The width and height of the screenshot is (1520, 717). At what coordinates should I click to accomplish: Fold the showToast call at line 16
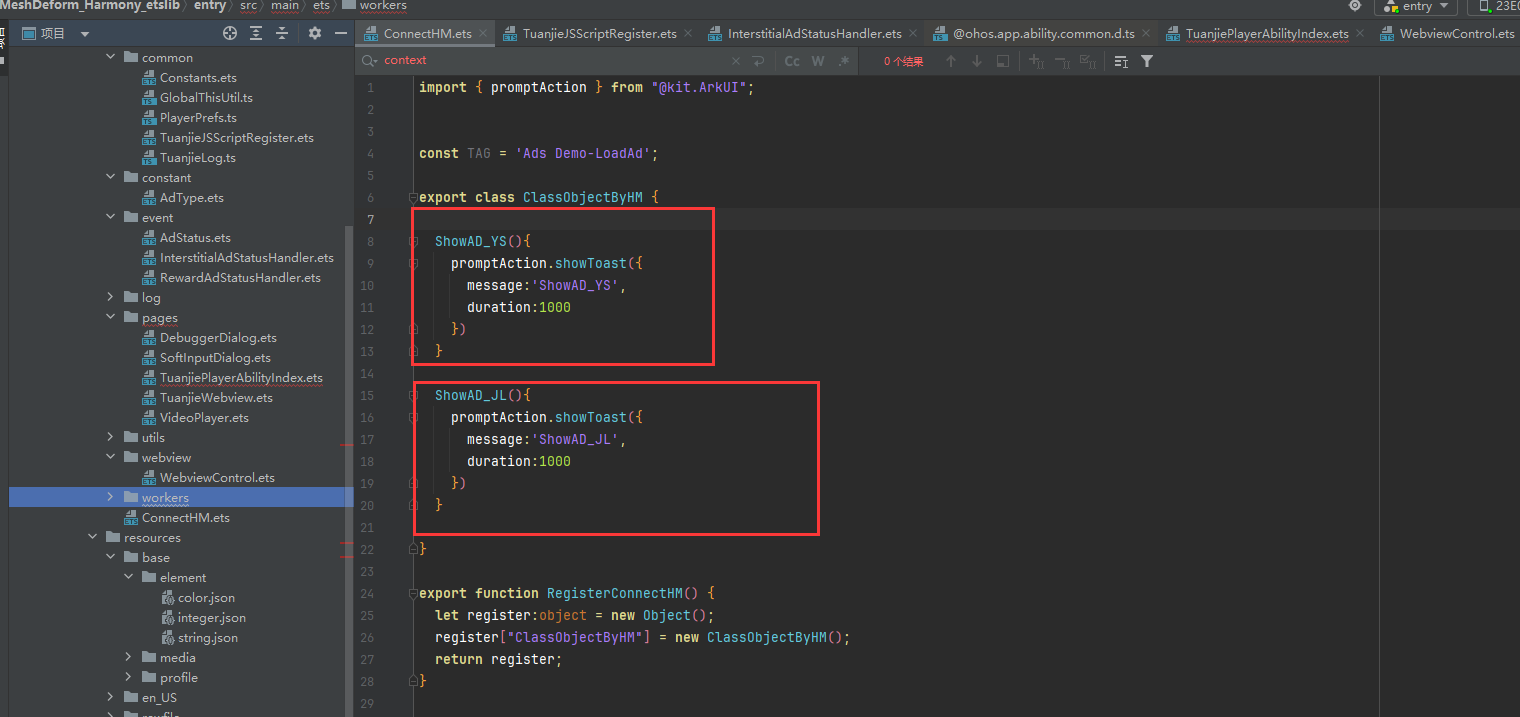click(413, 417)
